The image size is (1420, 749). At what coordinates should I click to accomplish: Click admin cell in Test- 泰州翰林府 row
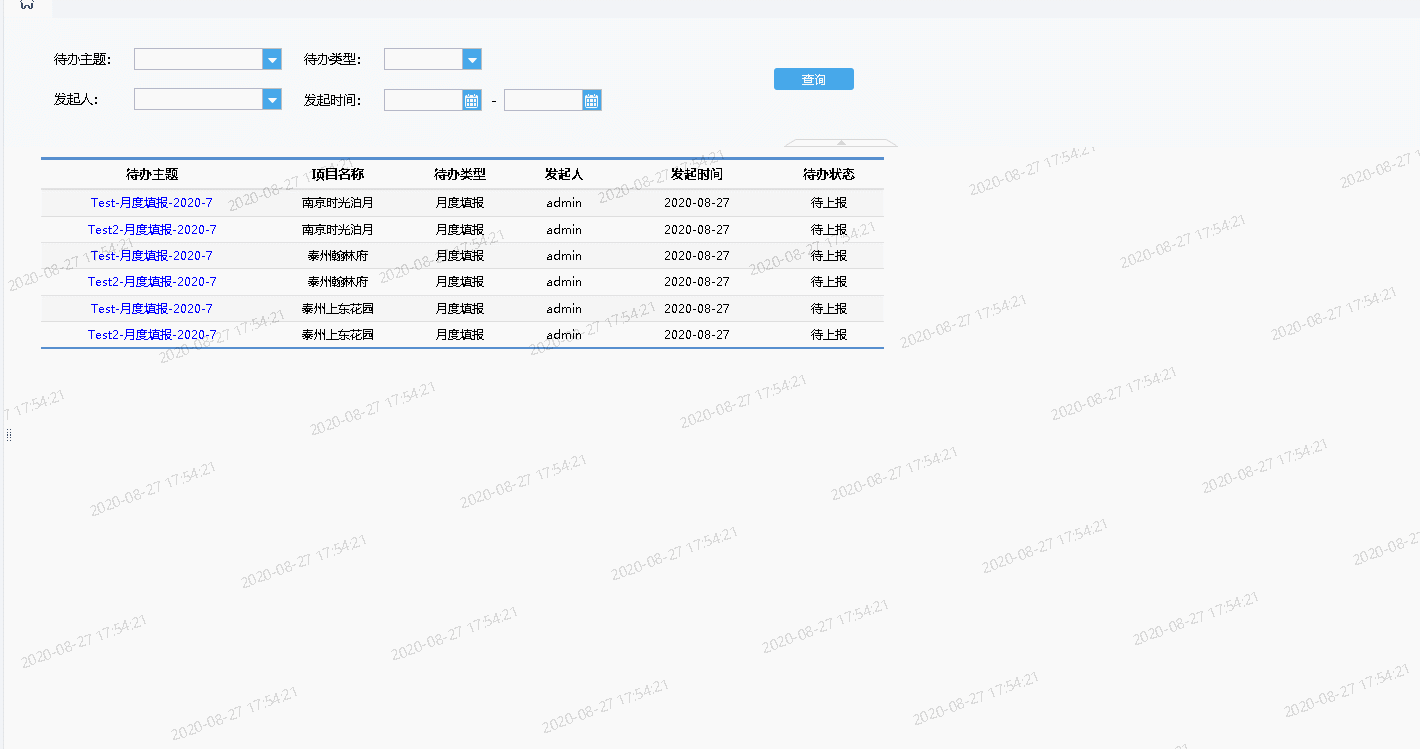(564, 256)
